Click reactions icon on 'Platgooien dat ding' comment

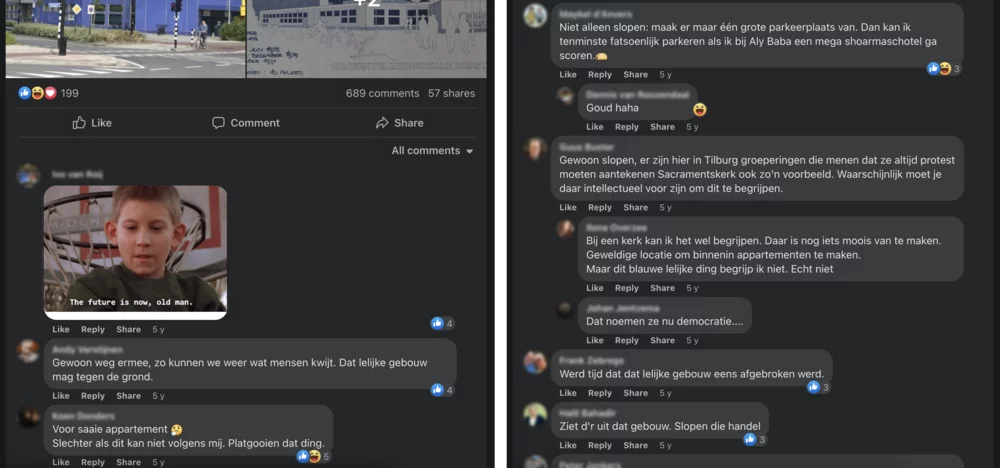[x=313, y=457]
